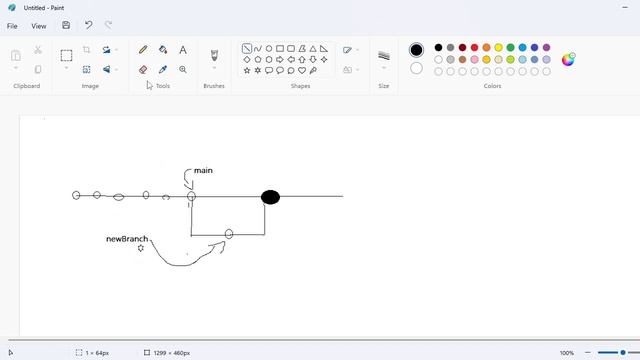The image size is (640, 360).
Task: Activate Color 2 white background selector
Action: pyautogui.click(x=416, y=68)
